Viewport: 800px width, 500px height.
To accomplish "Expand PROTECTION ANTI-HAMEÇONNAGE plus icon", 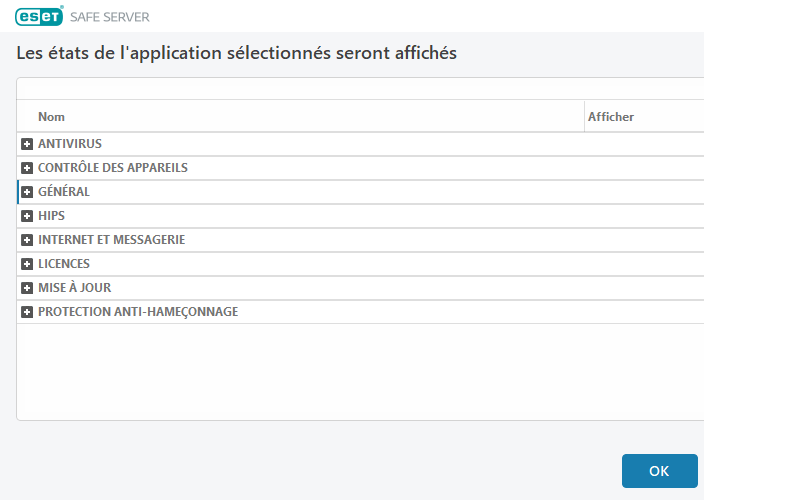I will pyautogui.click(x=27, y=312).
